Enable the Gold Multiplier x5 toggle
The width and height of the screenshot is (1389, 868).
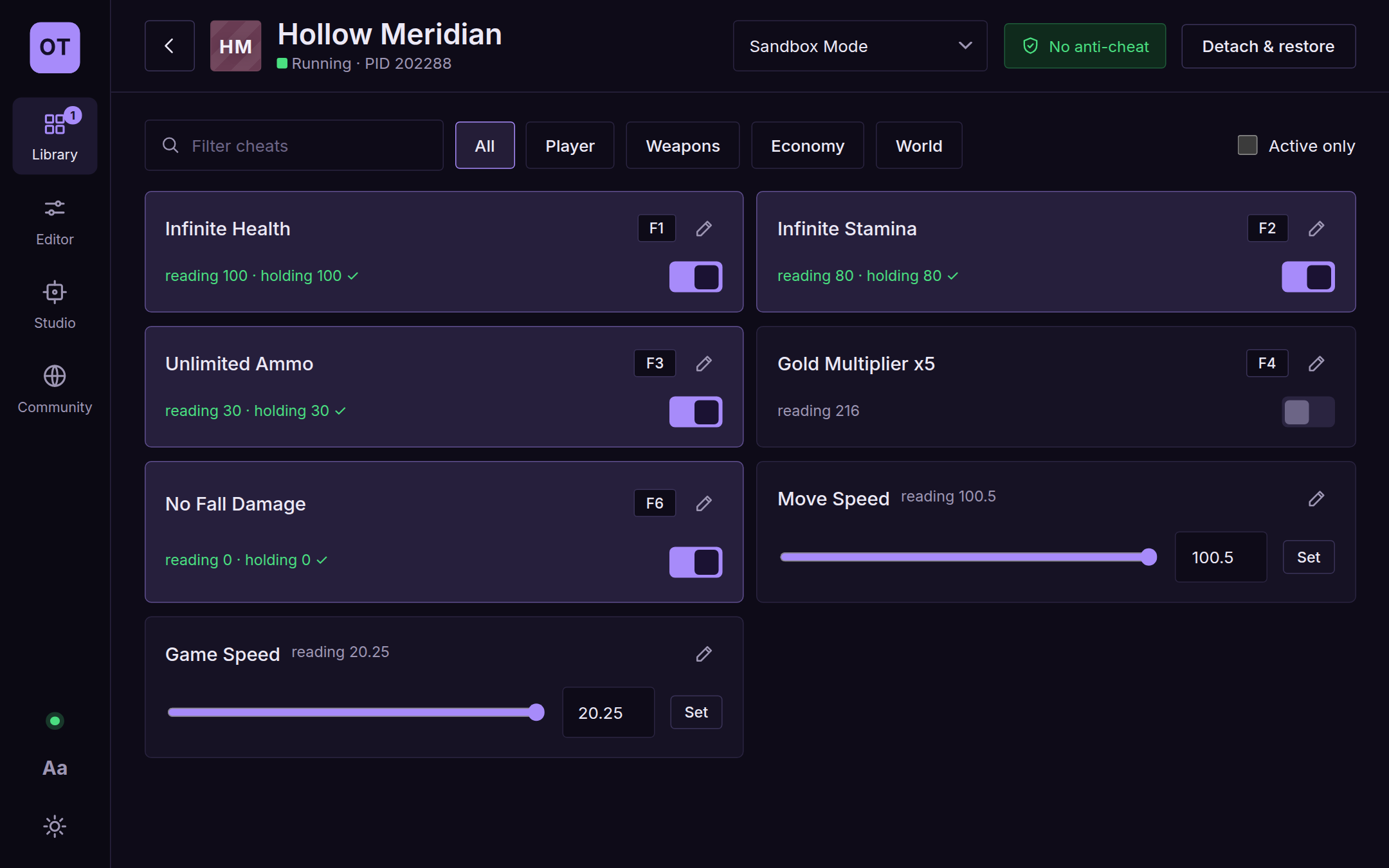coord(1308,412)
